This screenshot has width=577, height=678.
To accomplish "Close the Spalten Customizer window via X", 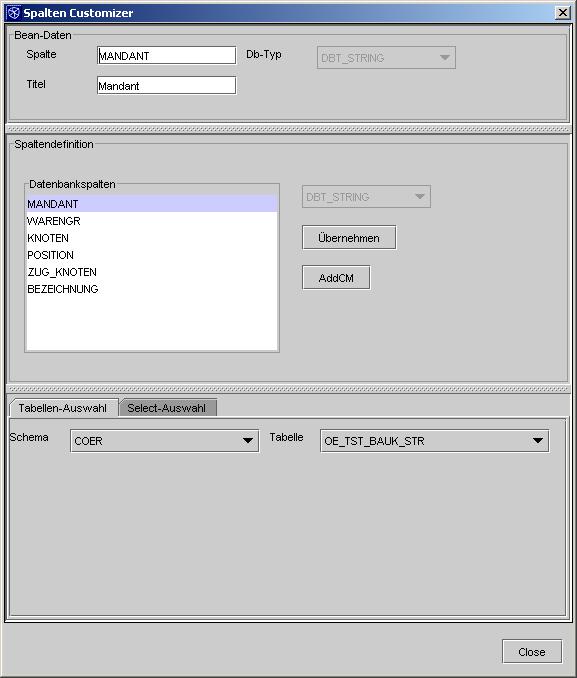I will 562,13.
